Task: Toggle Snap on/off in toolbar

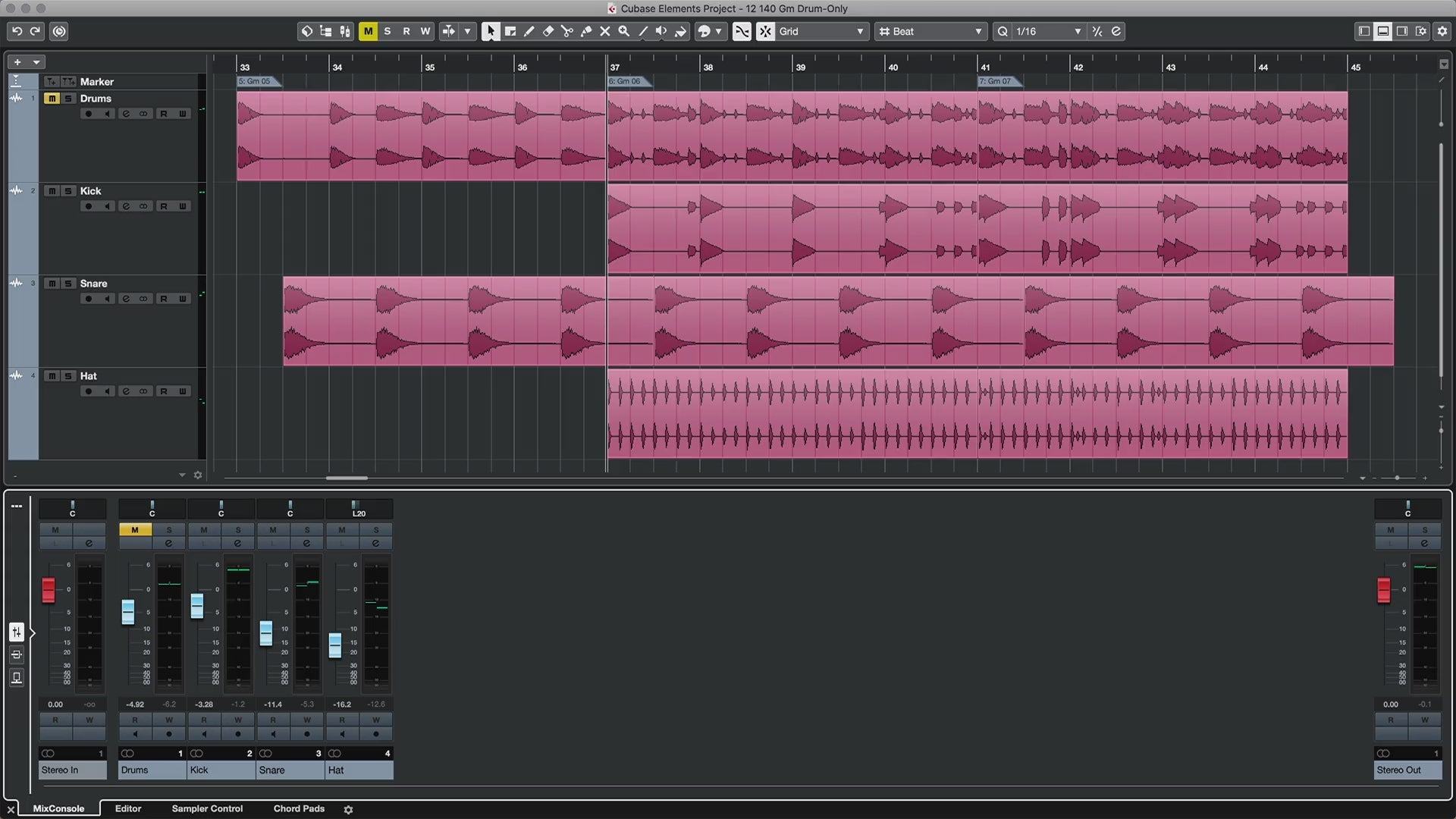Action: click(765, 31)
